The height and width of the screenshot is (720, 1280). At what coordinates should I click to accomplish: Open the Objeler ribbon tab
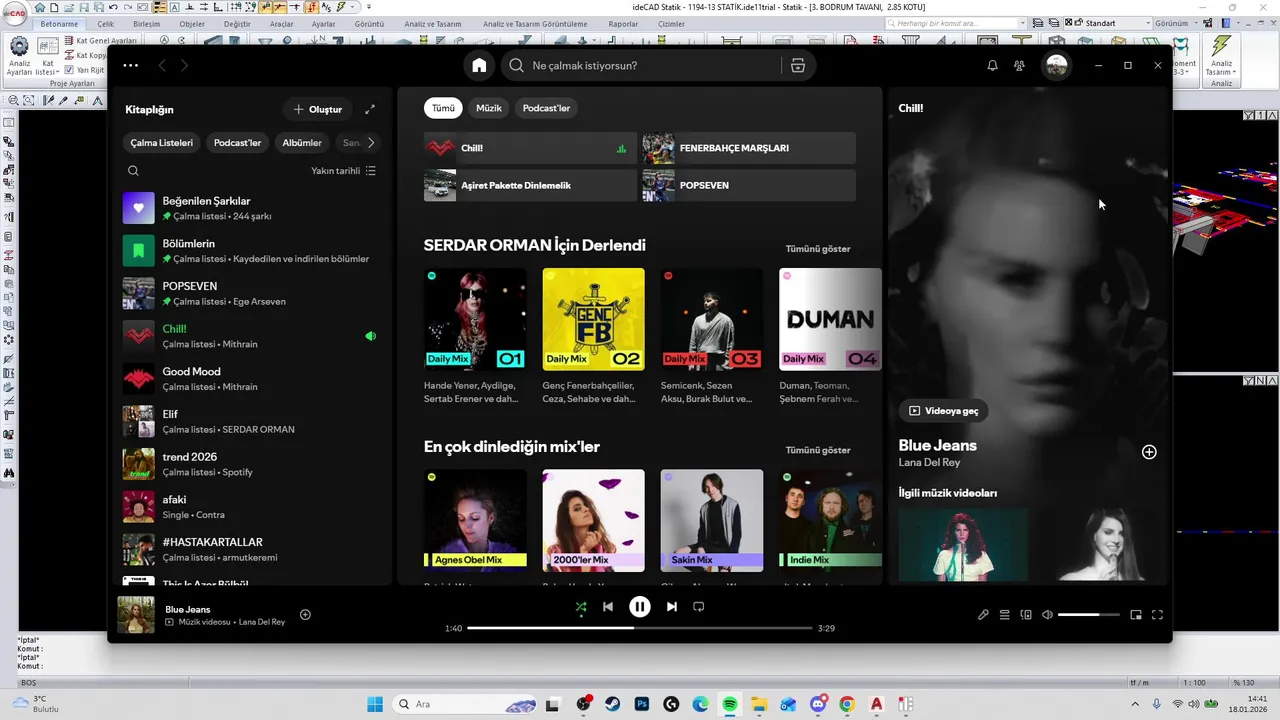coord(191,23)
